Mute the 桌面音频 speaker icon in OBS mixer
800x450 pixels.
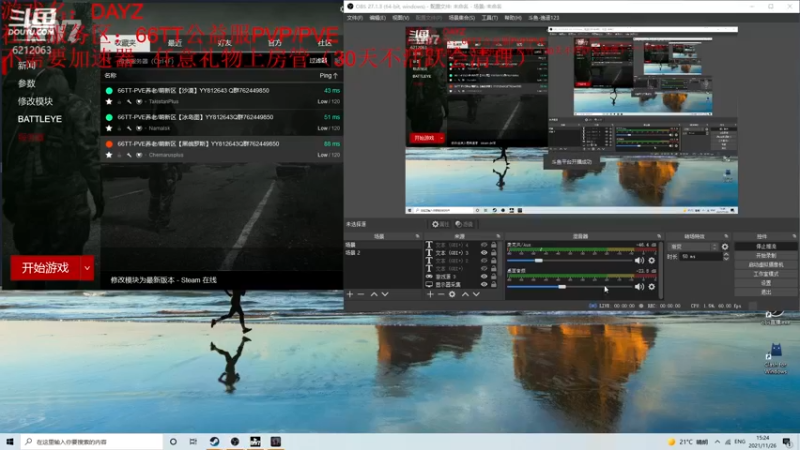tap(639, 287)
